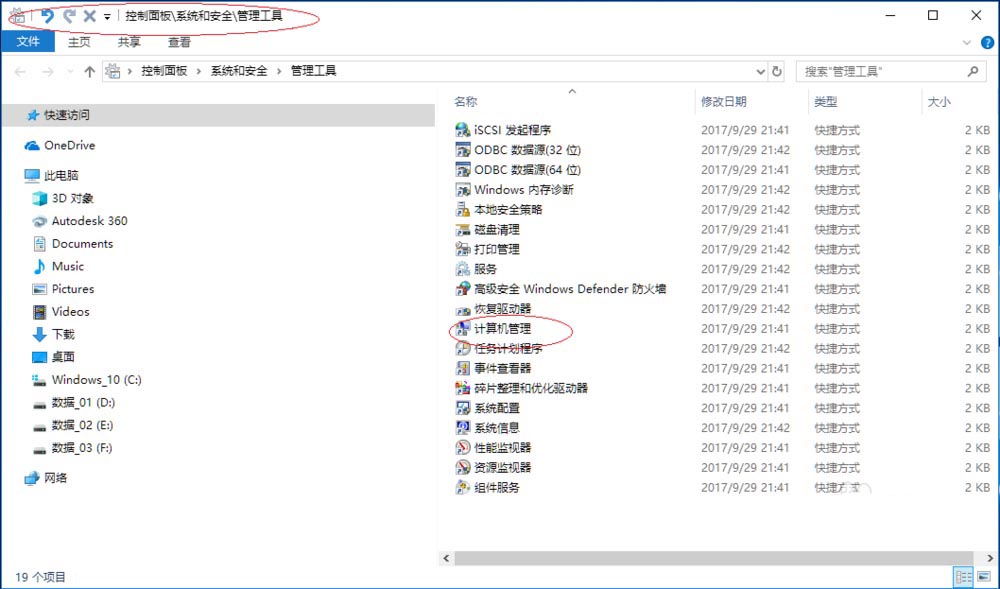
Task: Open recent locations dropdown arrow
Action: (x=70, y=71)
